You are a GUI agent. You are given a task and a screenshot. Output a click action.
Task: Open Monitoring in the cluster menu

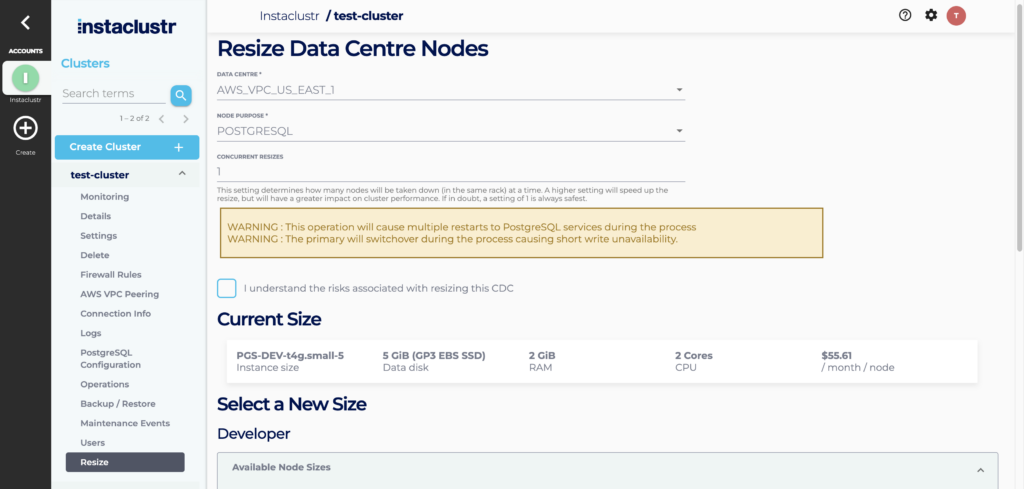click(x=104, y=197)
